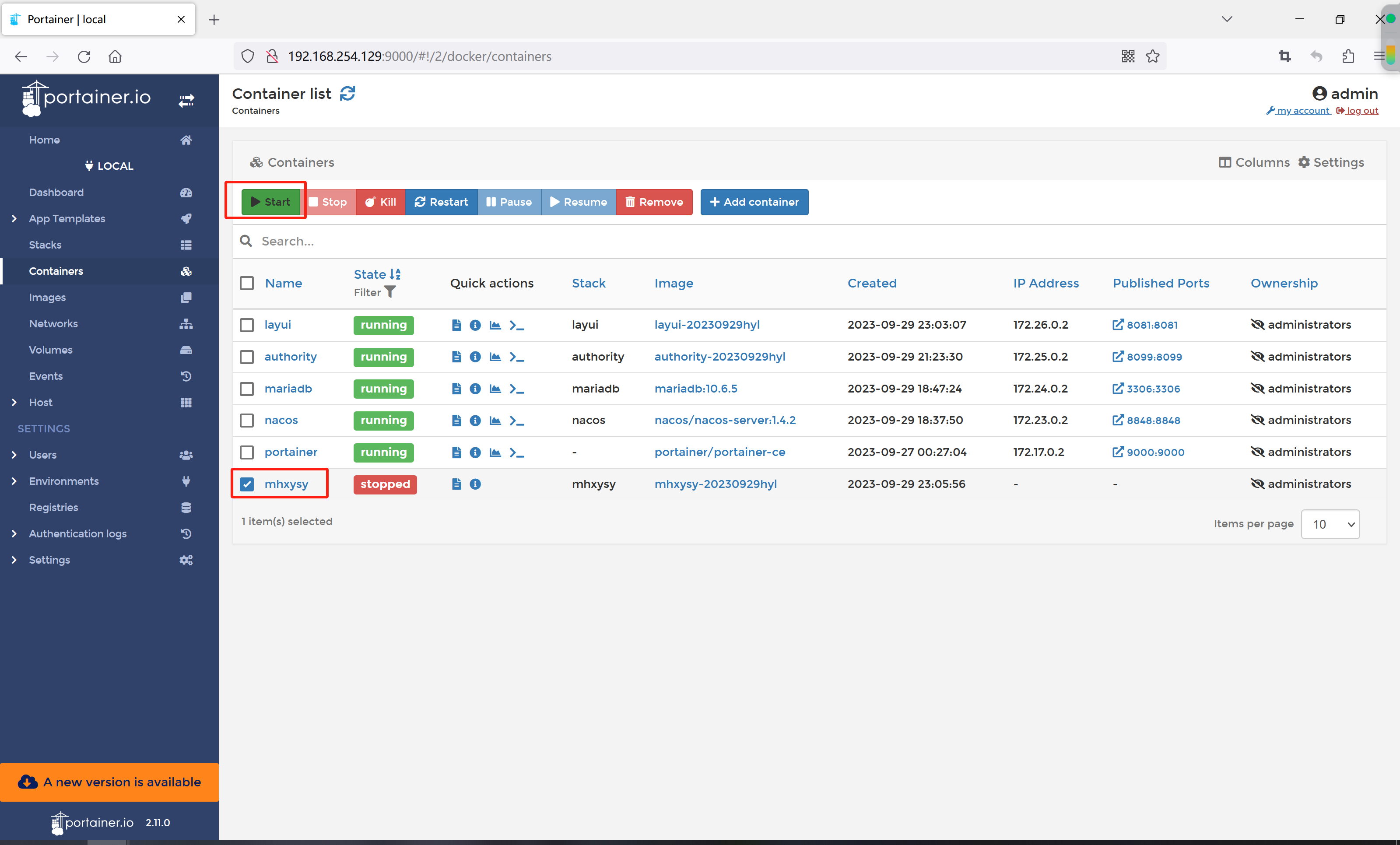Screen dimensions: 1400x845
Task: Open Volumes from the sidebar menu
Action: [x=51, y=350]
